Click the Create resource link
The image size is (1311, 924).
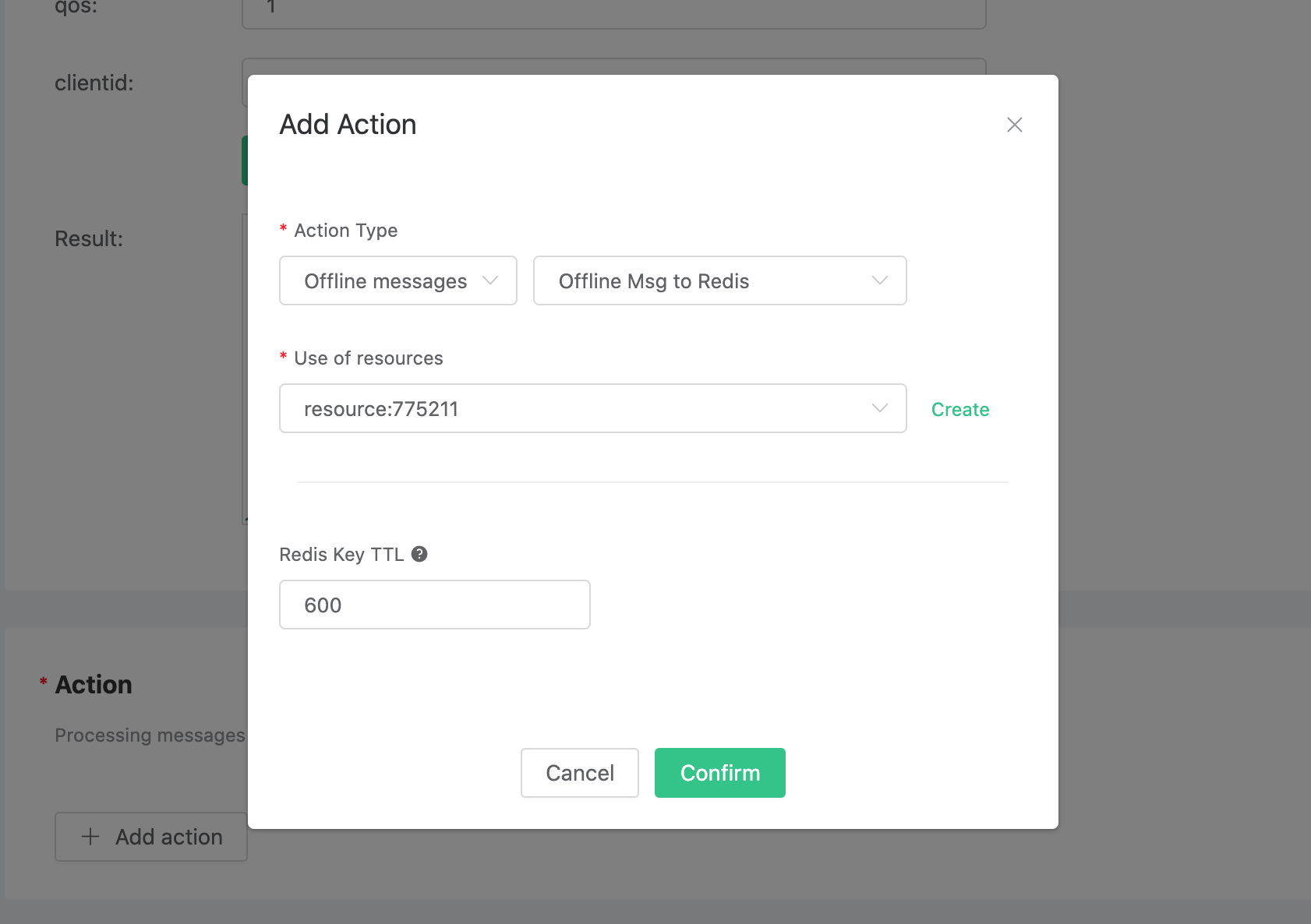coord(959,409)
